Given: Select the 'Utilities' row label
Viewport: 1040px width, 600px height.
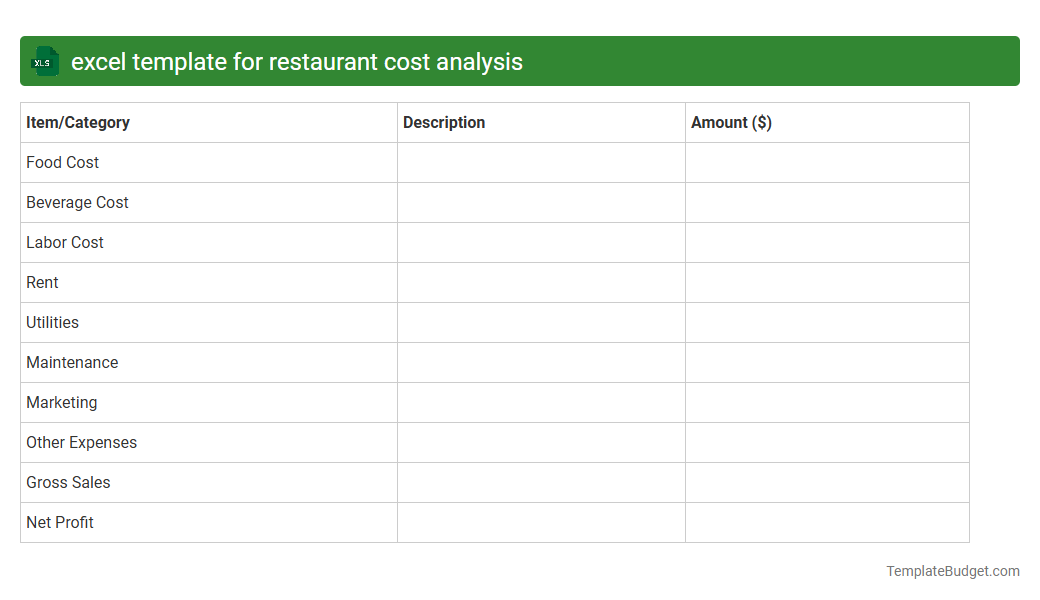Looking at the screenshot, I should tap(51, 322).
